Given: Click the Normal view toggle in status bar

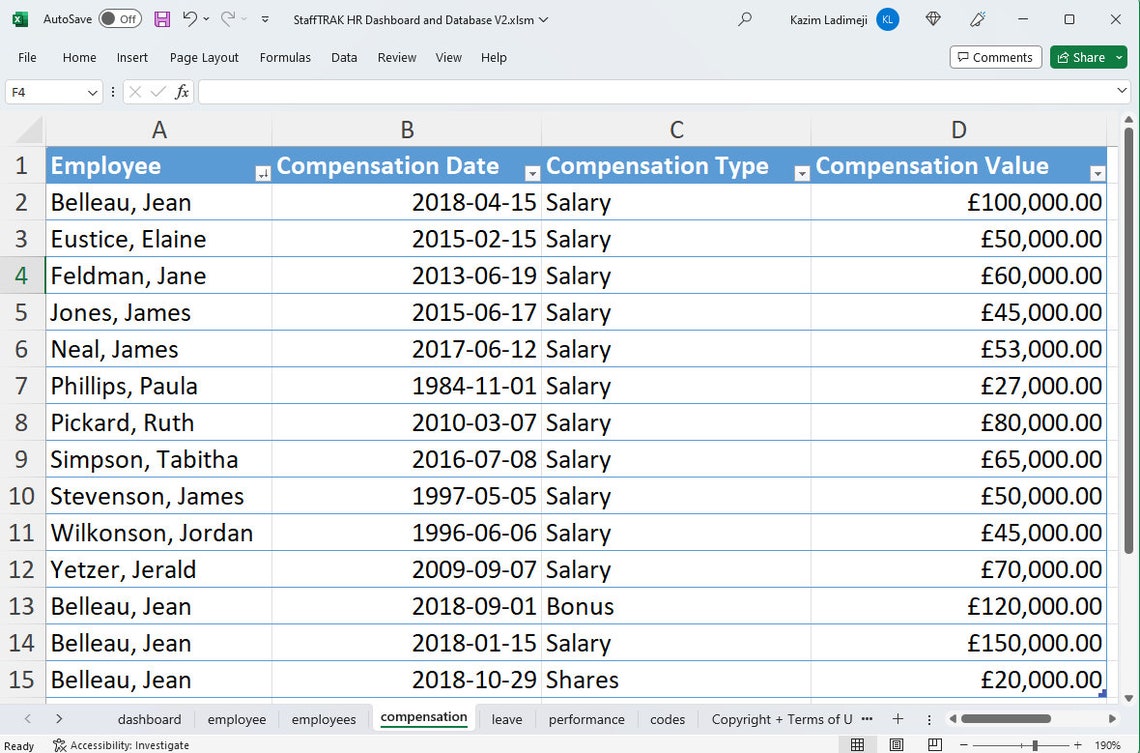Looking at the screenshot, I should point(859,745).
